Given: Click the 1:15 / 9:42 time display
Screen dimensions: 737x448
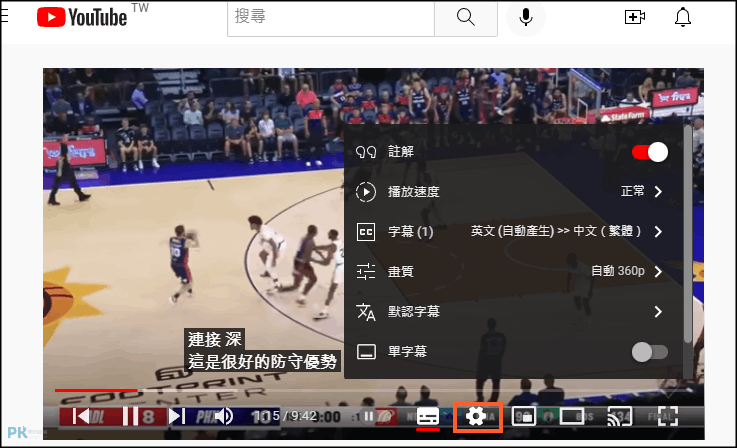Looking at the screenshot, I should click(284, 416).
